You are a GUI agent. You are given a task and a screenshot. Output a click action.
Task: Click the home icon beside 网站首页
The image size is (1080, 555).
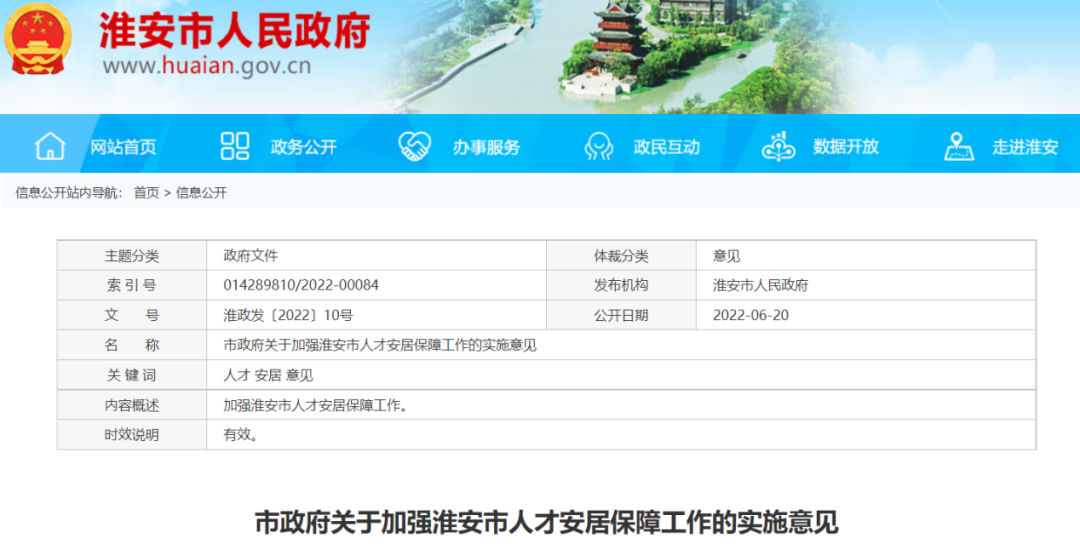[x=50, y=146]
